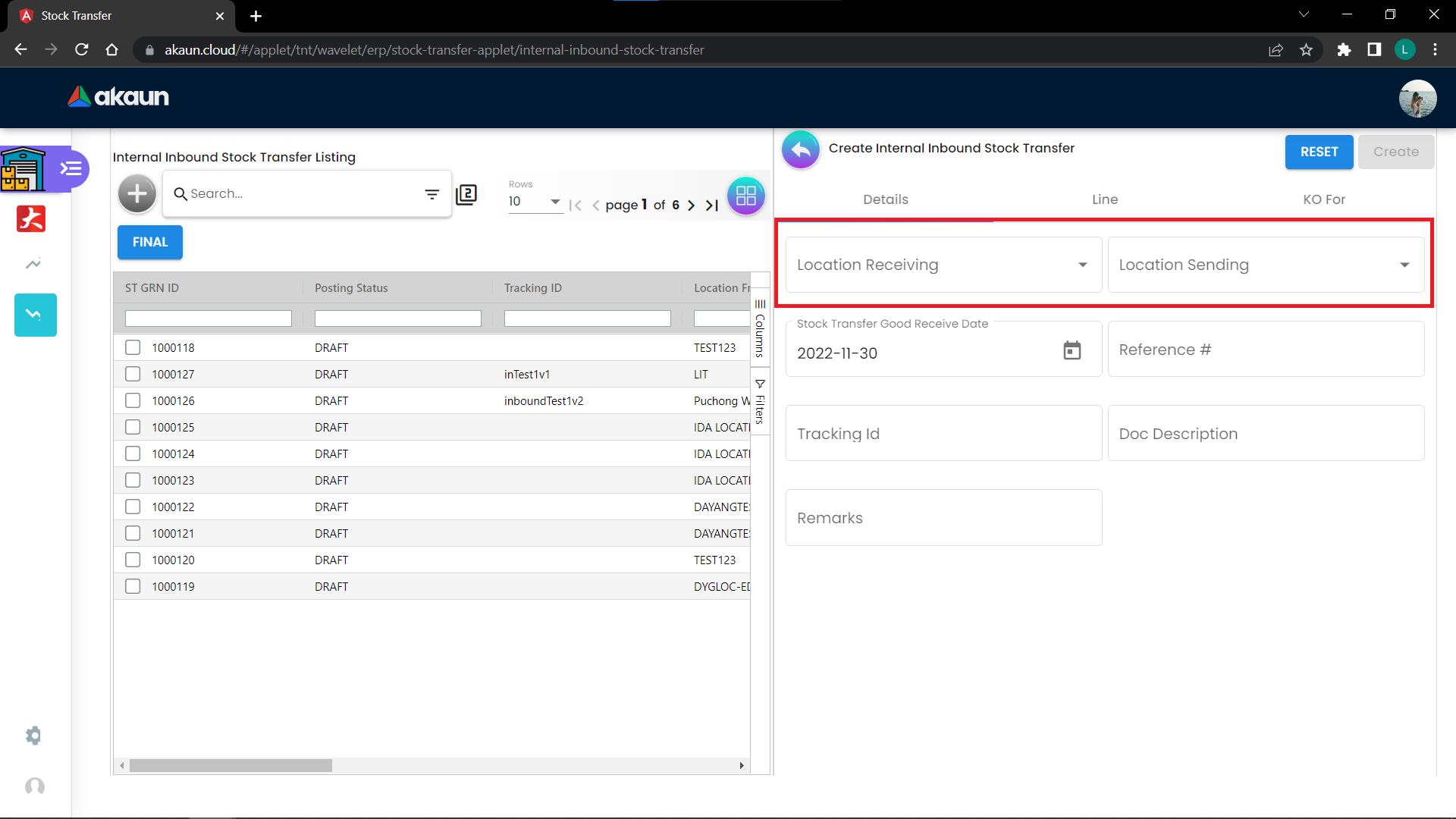
Task: Open the Rows per page dropdown
Action: (x=535, y=202)
